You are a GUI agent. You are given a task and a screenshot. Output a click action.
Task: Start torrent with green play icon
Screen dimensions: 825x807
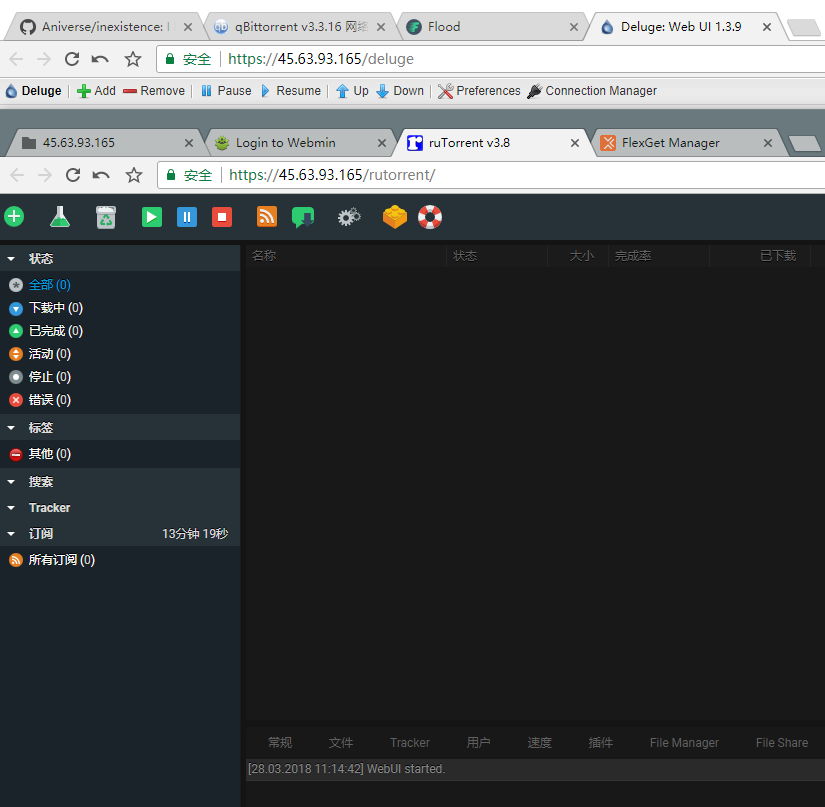click(152, 217)
